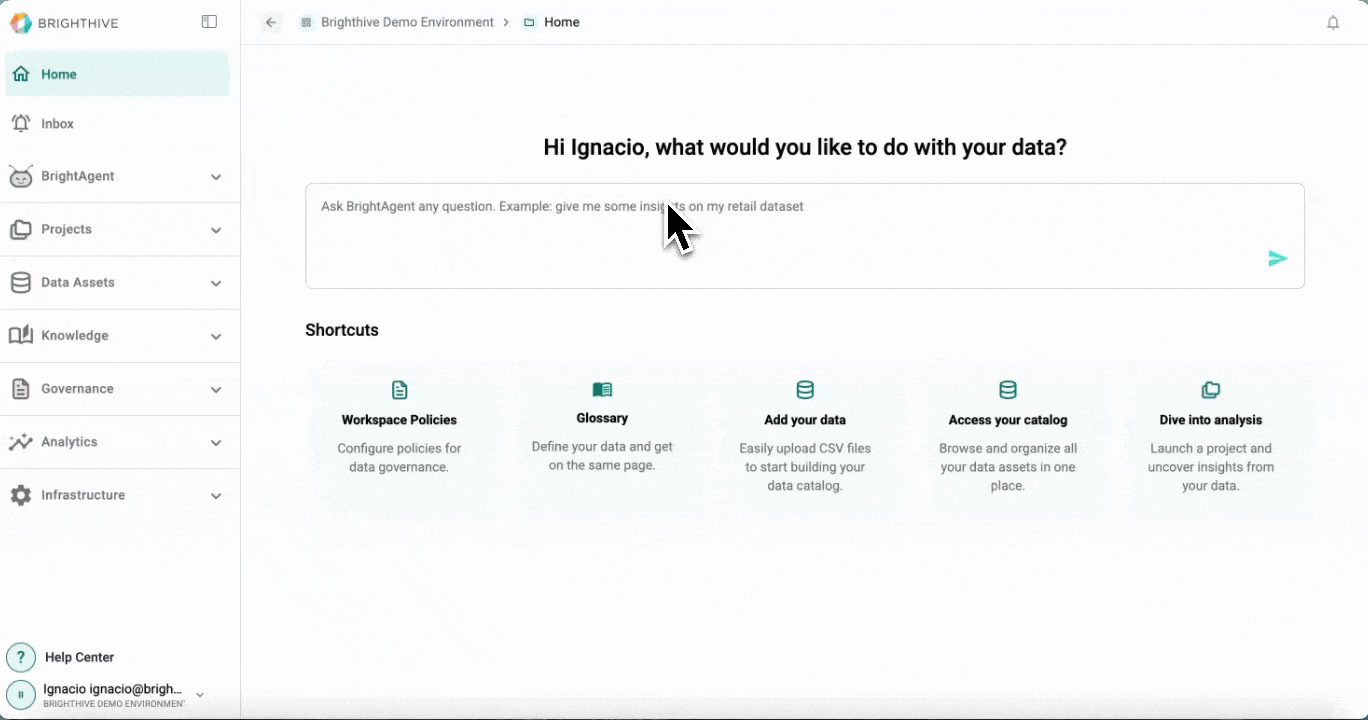Open the Glossary shortcut title
This screenshot has width=1368, height=720.
coord(602,418)
